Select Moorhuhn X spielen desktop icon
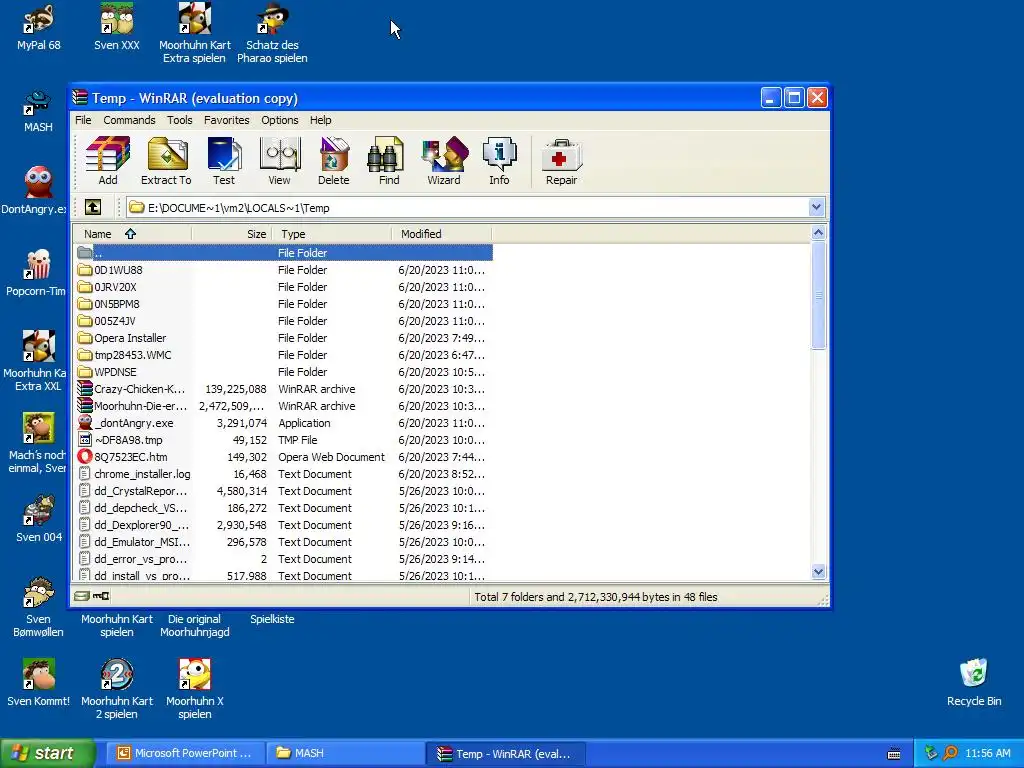Viewport: 1024px width, 768px height. pos(195,689)
